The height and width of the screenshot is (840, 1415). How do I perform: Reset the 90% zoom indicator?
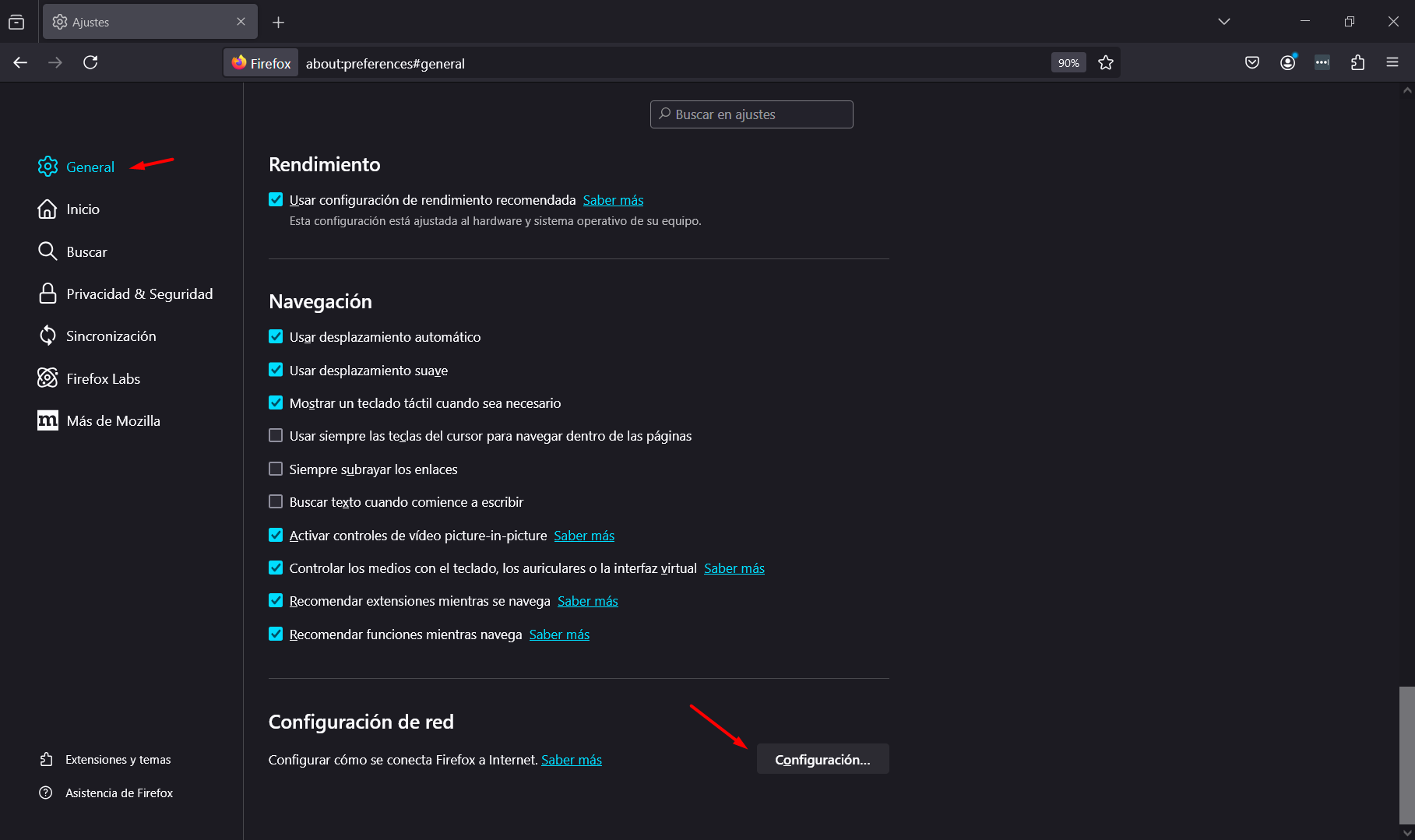pyautogui.click(x=1068, y=63)
